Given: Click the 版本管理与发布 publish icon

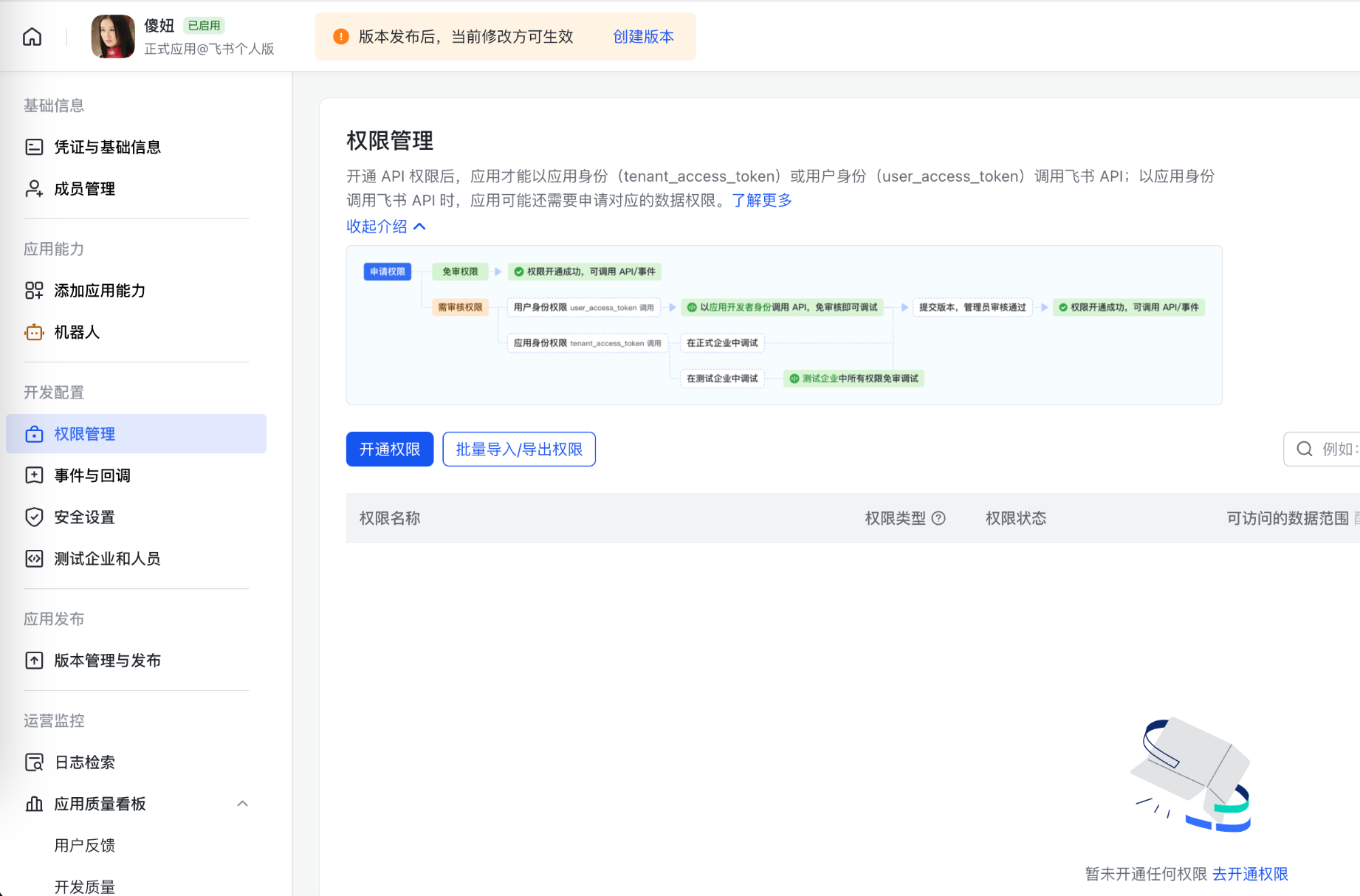Looking at the screenshot, I should pos(34,661).
